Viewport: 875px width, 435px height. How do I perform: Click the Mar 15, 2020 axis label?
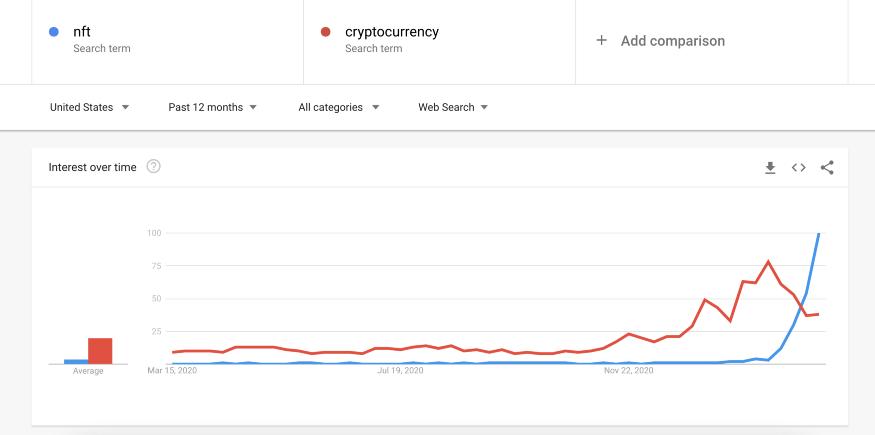pos(172,371)
